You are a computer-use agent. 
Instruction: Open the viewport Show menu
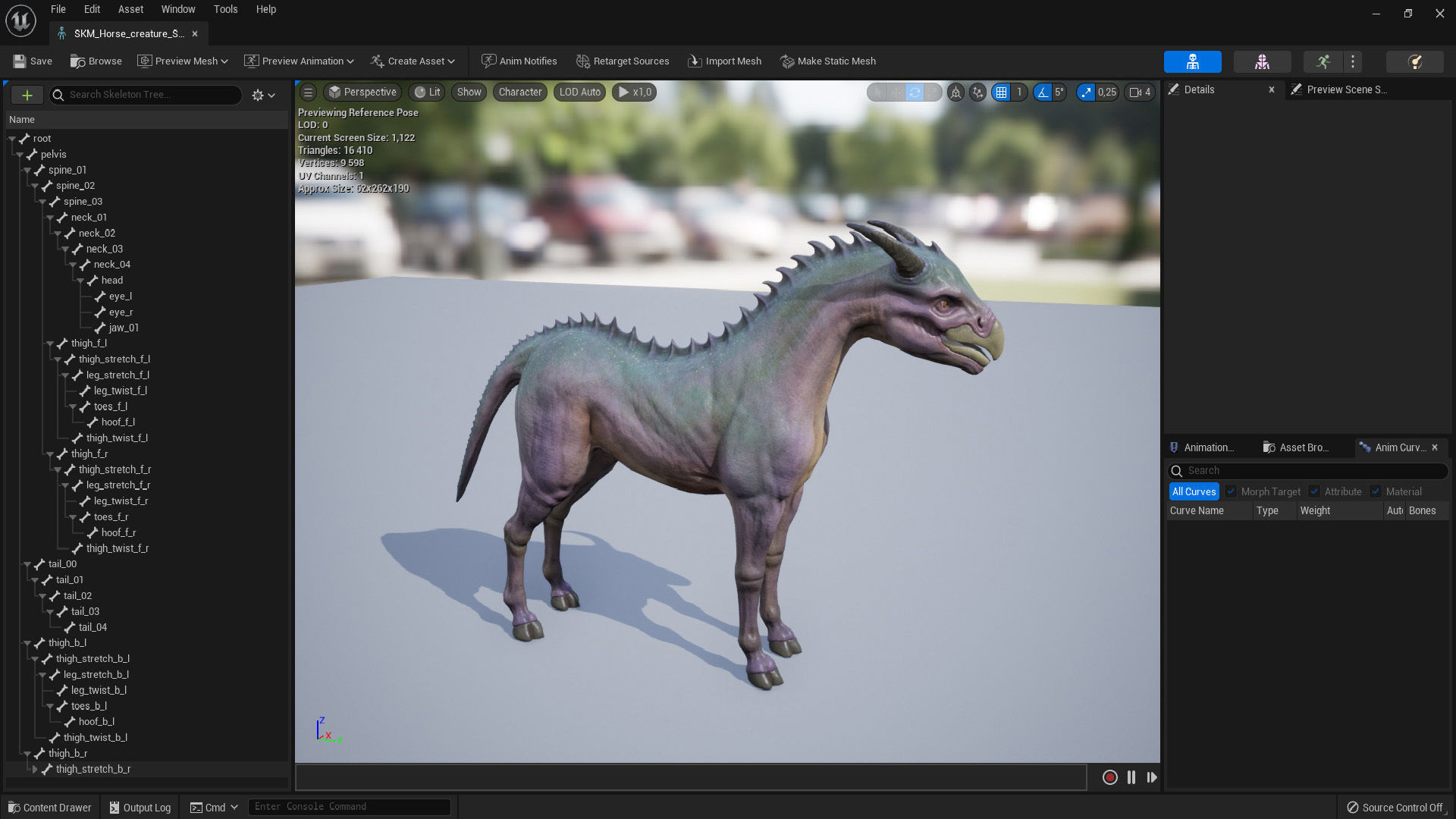(x=469, y=92)
